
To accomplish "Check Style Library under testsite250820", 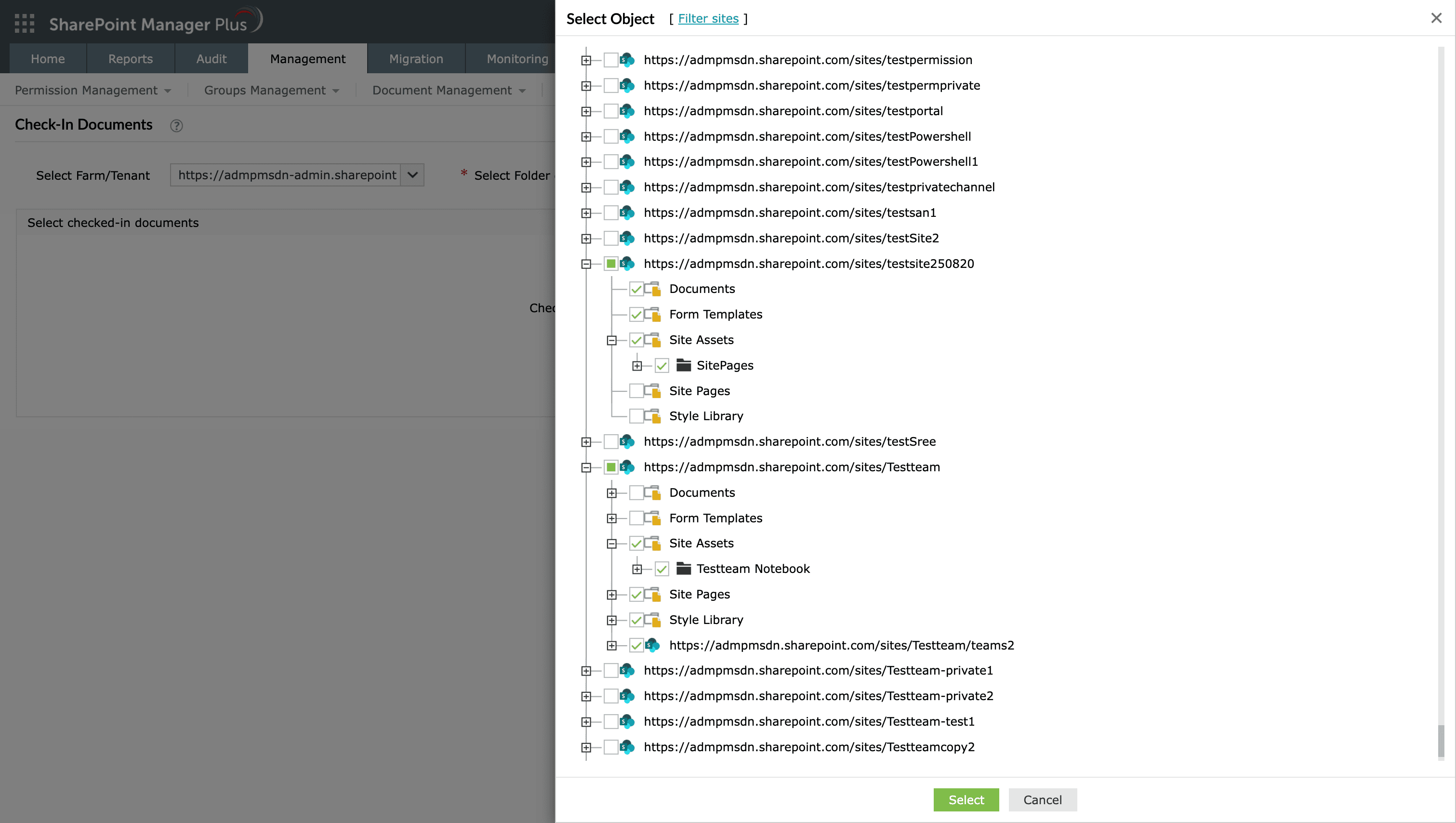I will [x=636, y=416].
